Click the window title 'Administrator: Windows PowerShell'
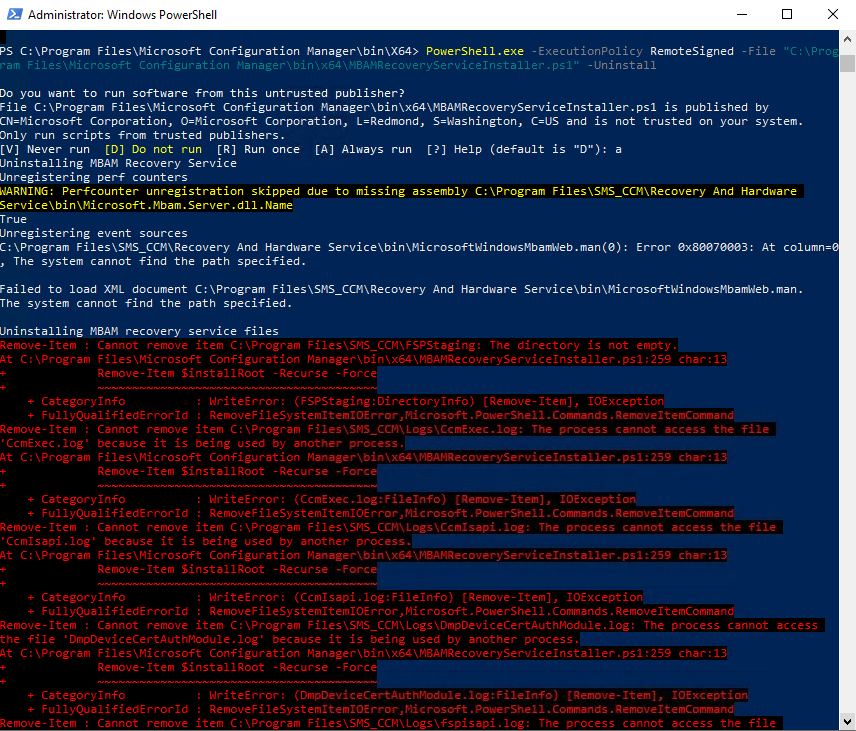Viewport: 856px width, 731px height. [x=122, y=15]
